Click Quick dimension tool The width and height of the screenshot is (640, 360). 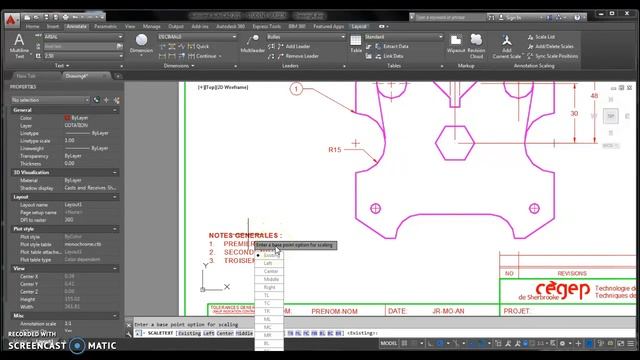[x=198, y=47]
